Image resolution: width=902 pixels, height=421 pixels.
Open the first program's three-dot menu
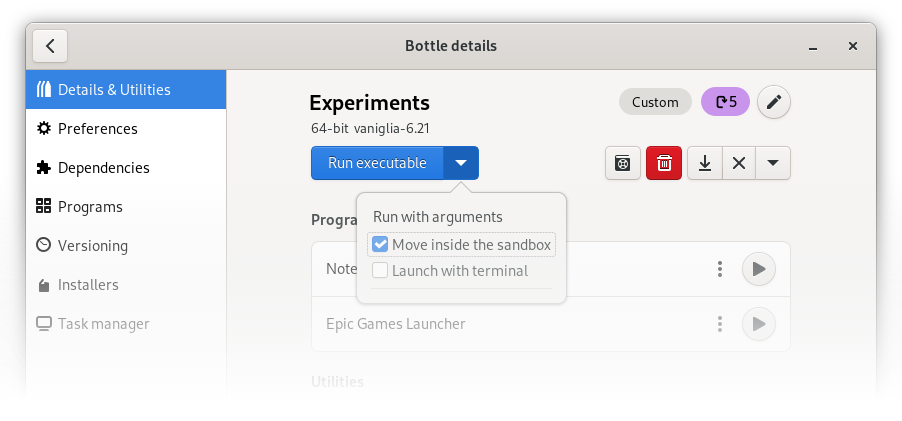click(x=719, y=269)
